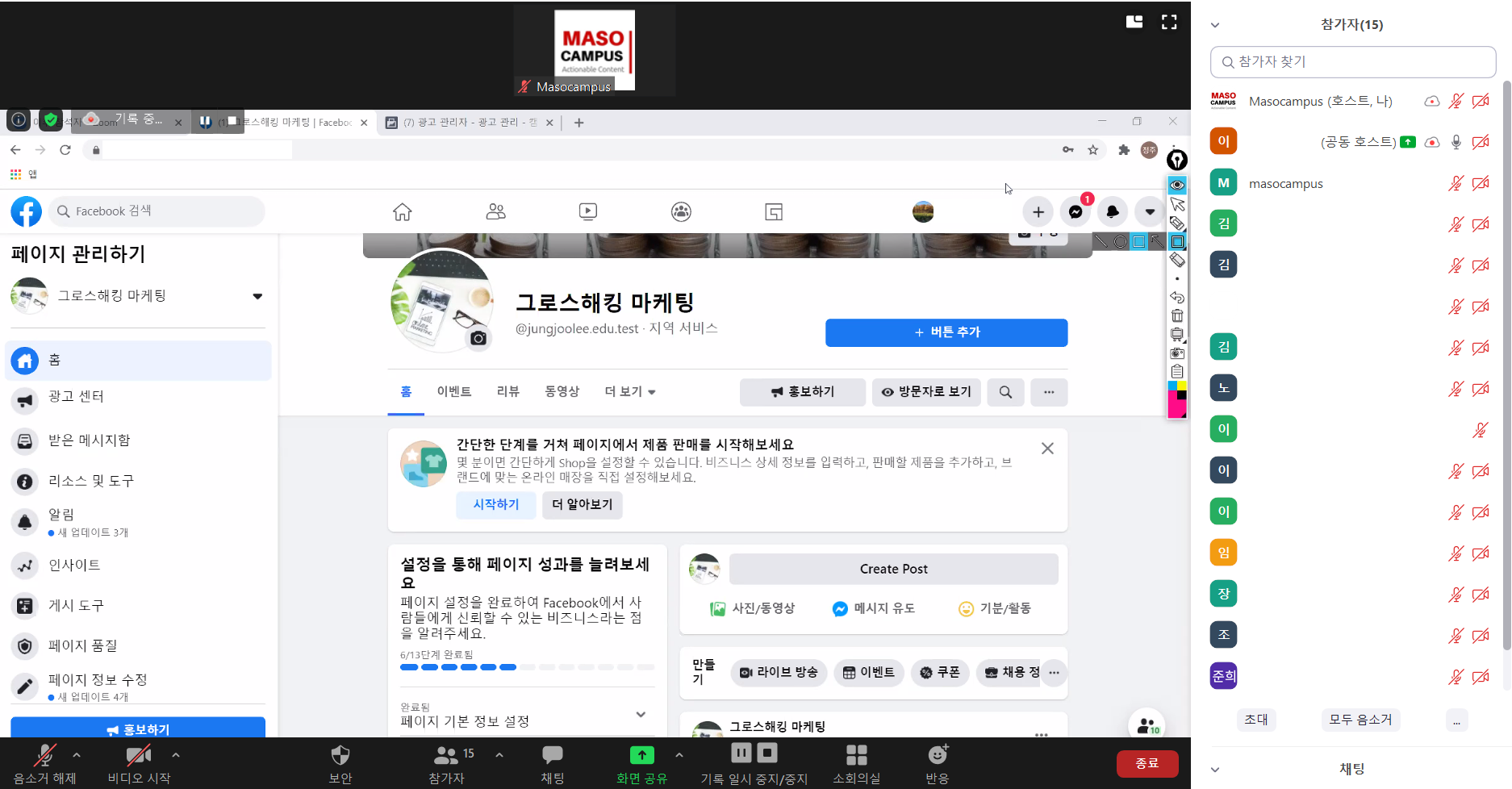This screenshot has width=1512, height=789.
Task: Open 광고 센터 in left sidebar
Action: 76,396
